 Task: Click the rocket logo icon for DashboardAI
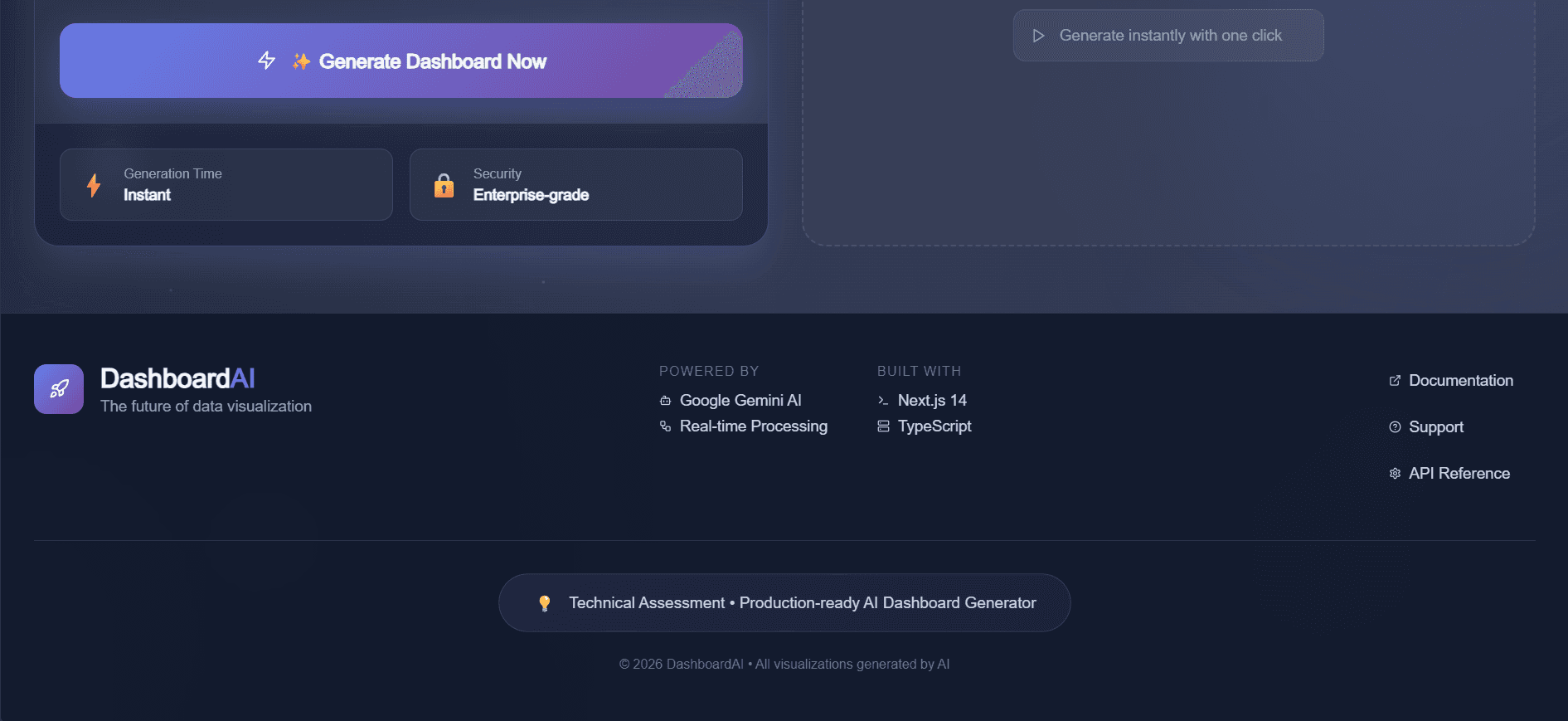tap(58, 388)
